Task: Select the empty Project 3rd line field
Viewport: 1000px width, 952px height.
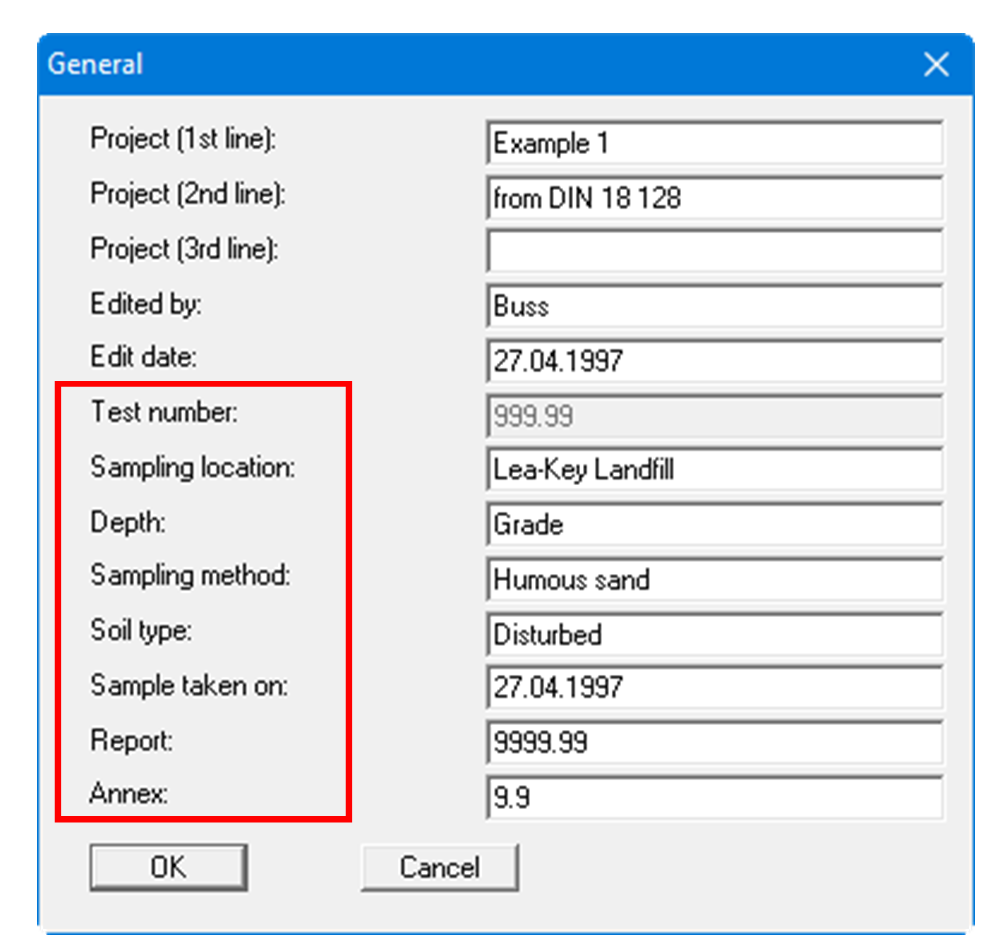Action: (714, 252)
